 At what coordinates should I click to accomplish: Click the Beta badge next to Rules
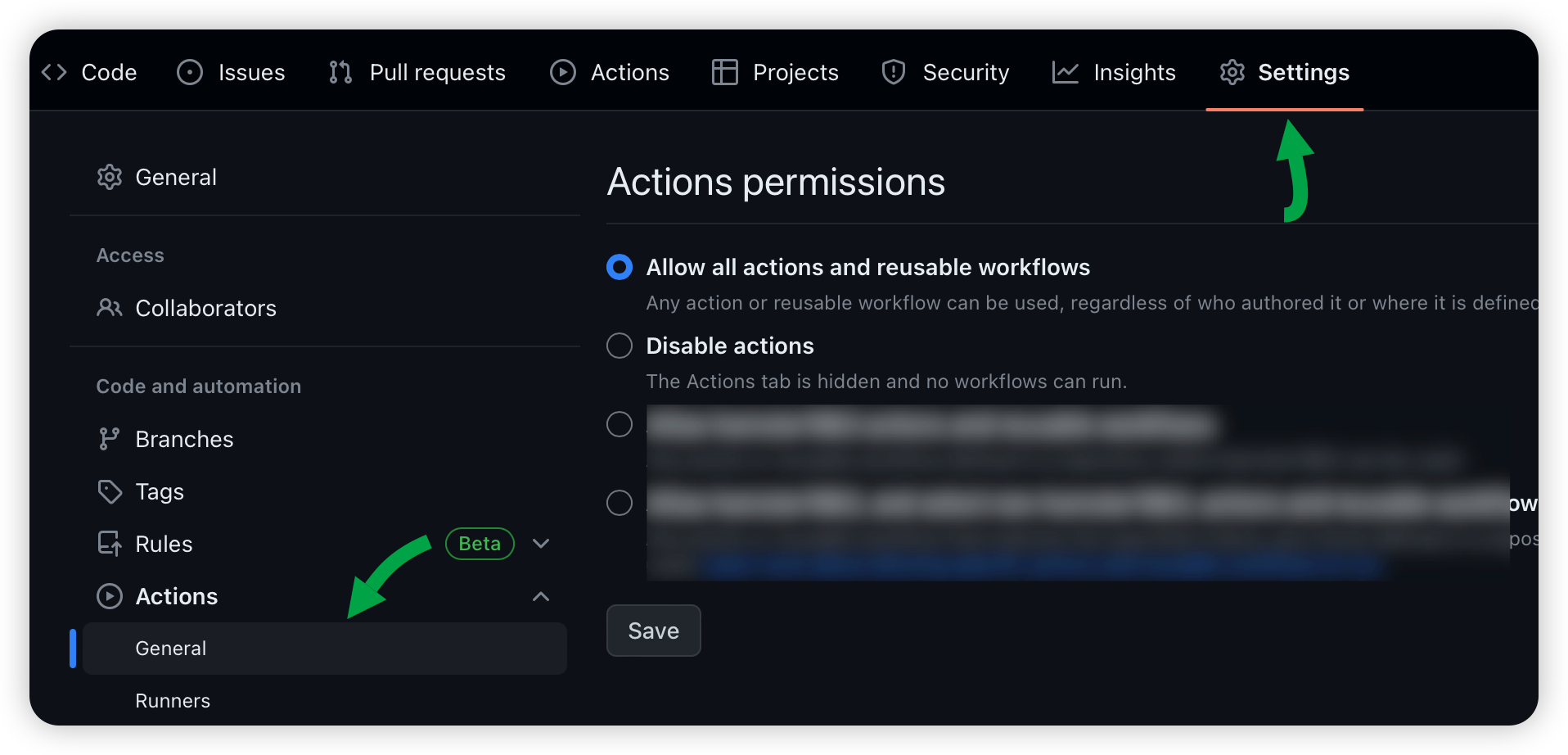[x=480, y=544]
